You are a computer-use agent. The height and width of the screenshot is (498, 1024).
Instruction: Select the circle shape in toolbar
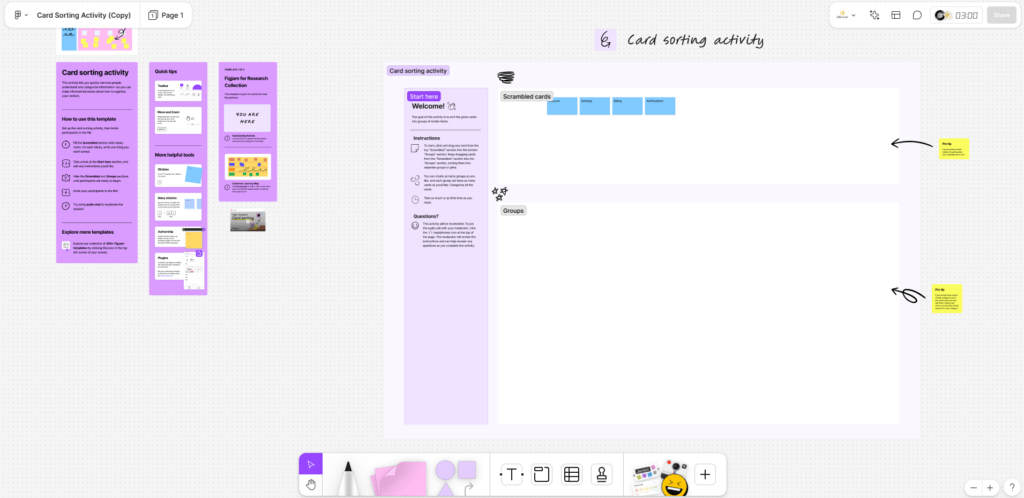tap(445, 470)
